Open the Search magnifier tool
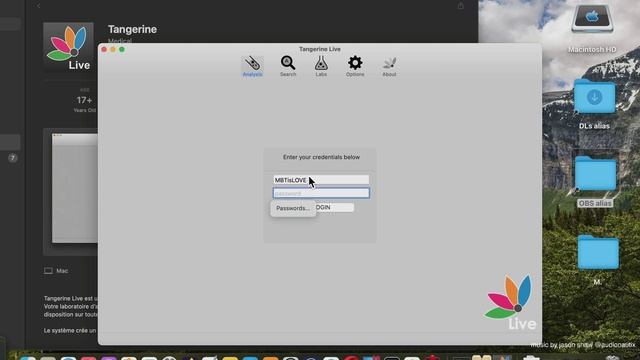The width and height of the screenshot is (640, 360). (x=288, y=67)
